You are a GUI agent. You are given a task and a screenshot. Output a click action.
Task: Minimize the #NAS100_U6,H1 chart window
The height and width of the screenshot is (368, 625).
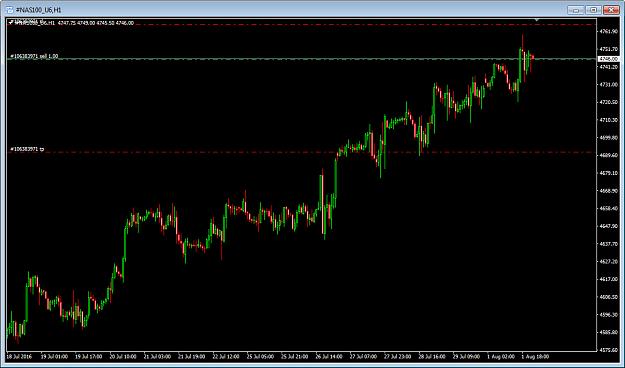pos(575,10)
